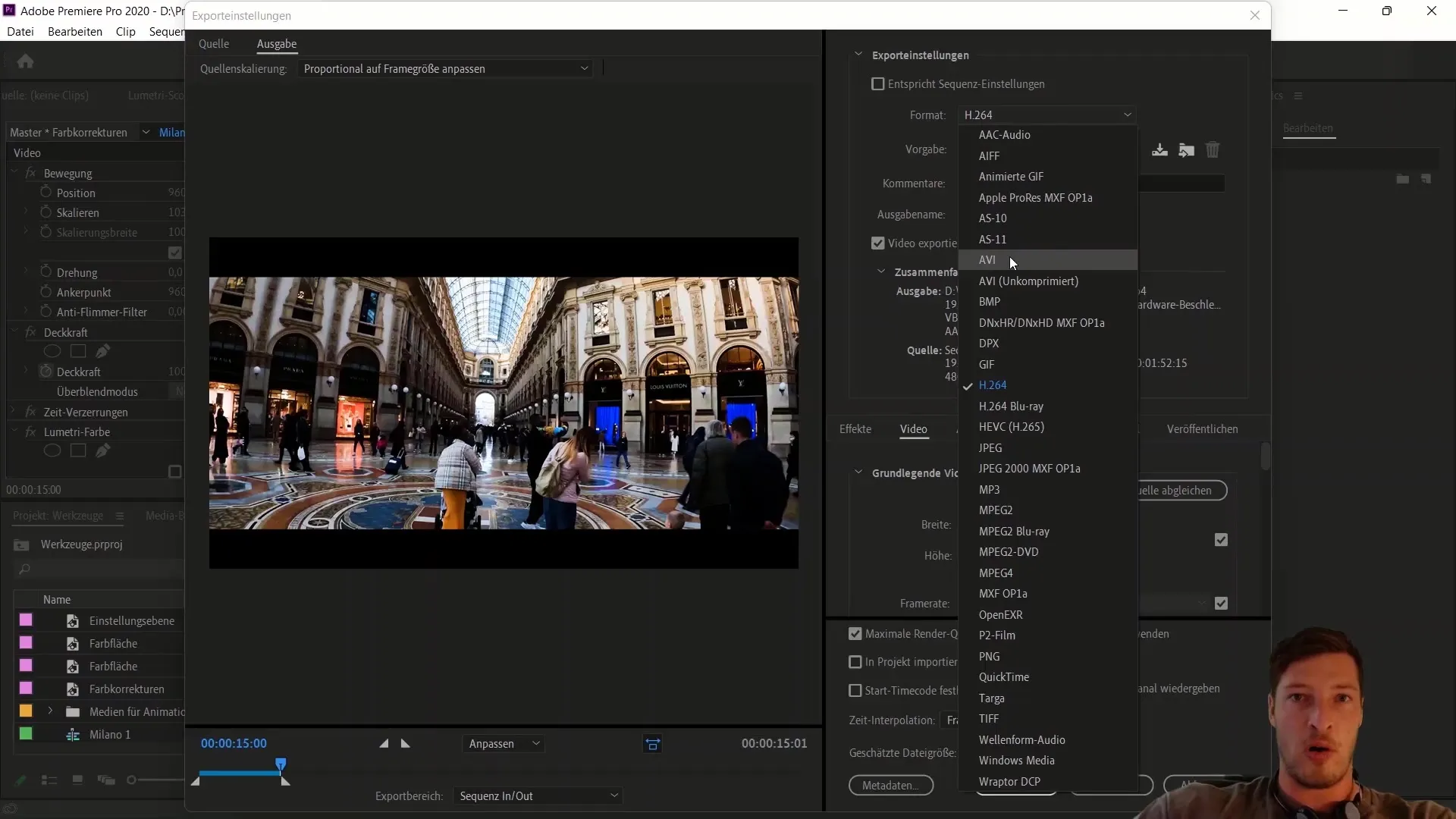The width and height of the screenshot is (1456, 819).
Task: Toggle the checkbox beside Breite field
Action: [1221, 540]
